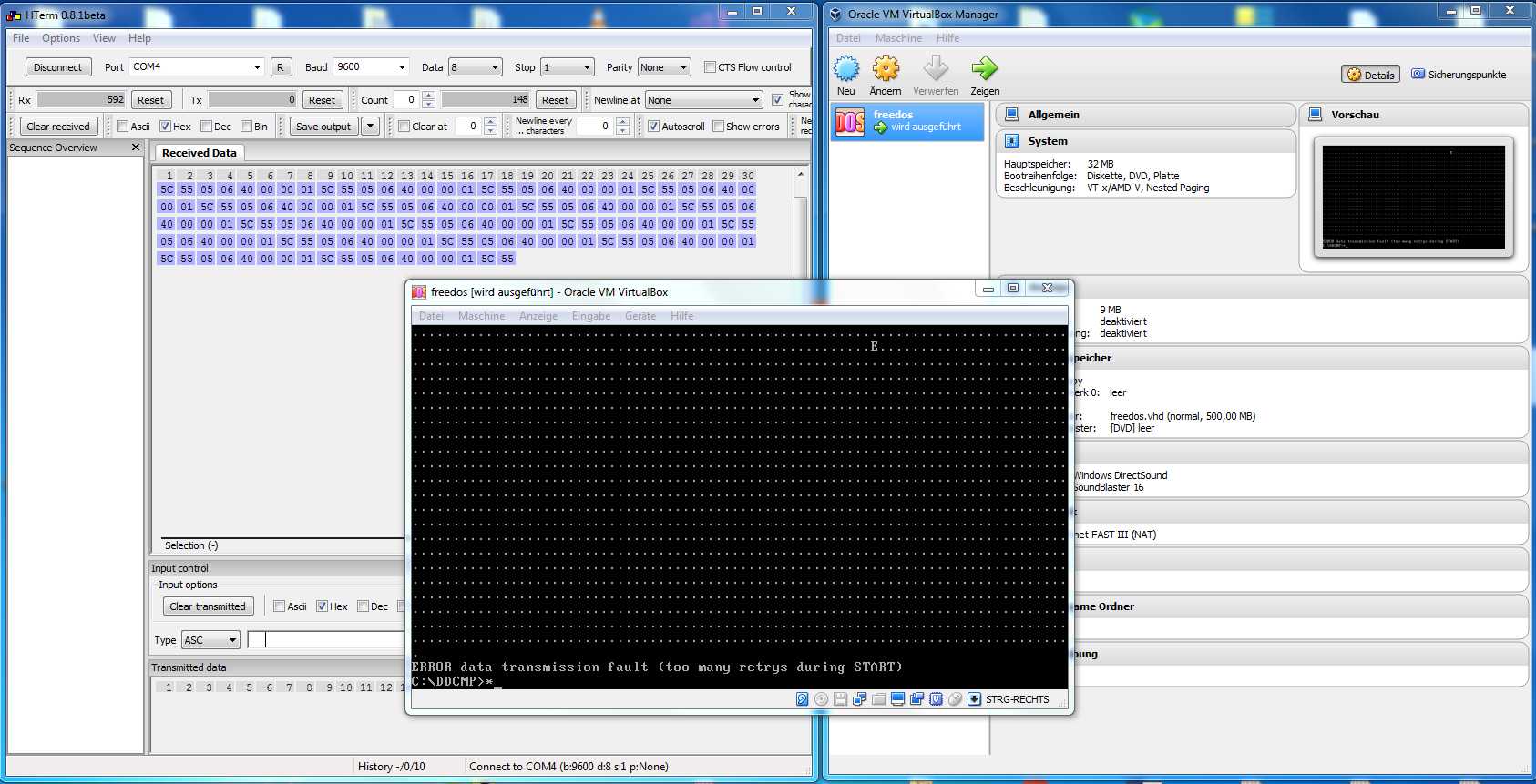Click the Disconnect button
Viewport: 1536px width, 784px height.
point(58,67)
